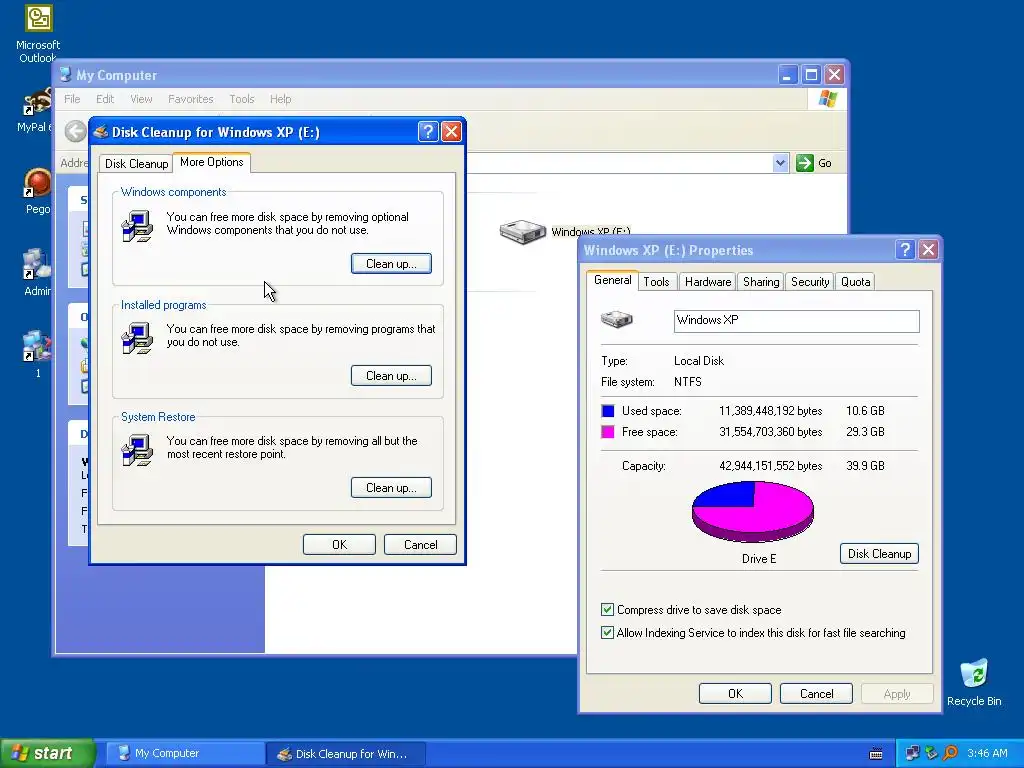
Task: Click OK in Disk Cleanup dialog
Action: 339,545
